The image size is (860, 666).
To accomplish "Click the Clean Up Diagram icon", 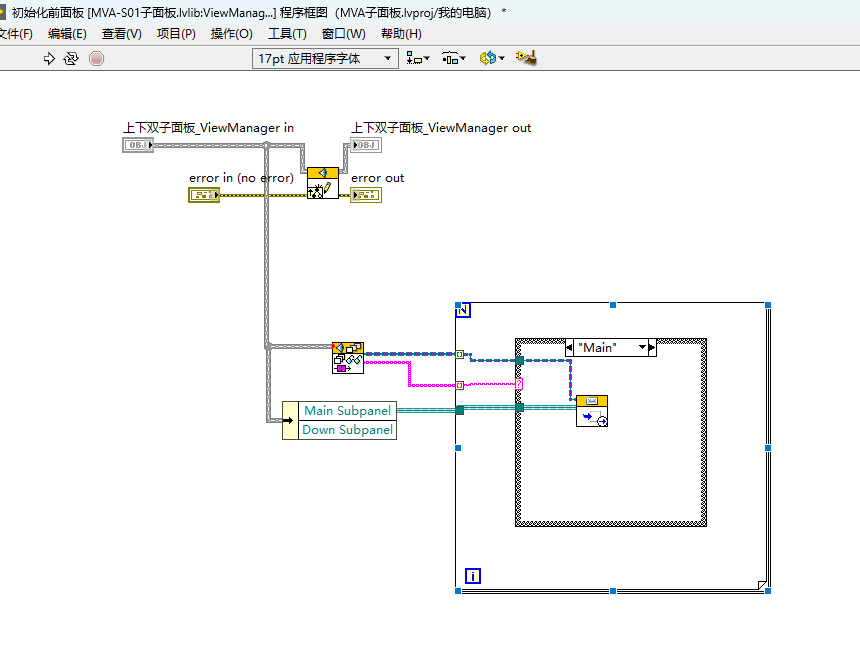I will pos(527,58).
